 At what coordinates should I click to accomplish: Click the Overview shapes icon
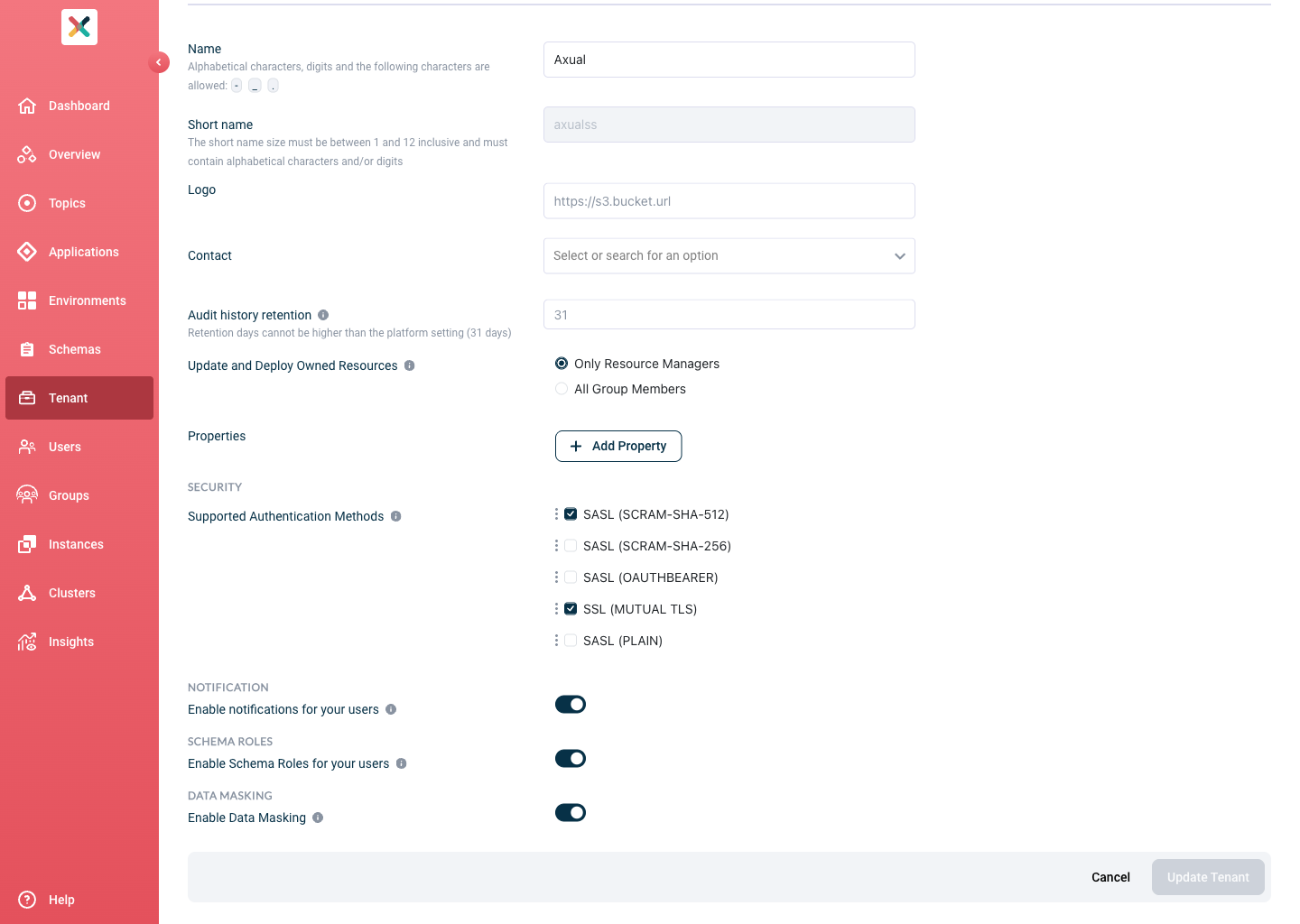(27, 154)
